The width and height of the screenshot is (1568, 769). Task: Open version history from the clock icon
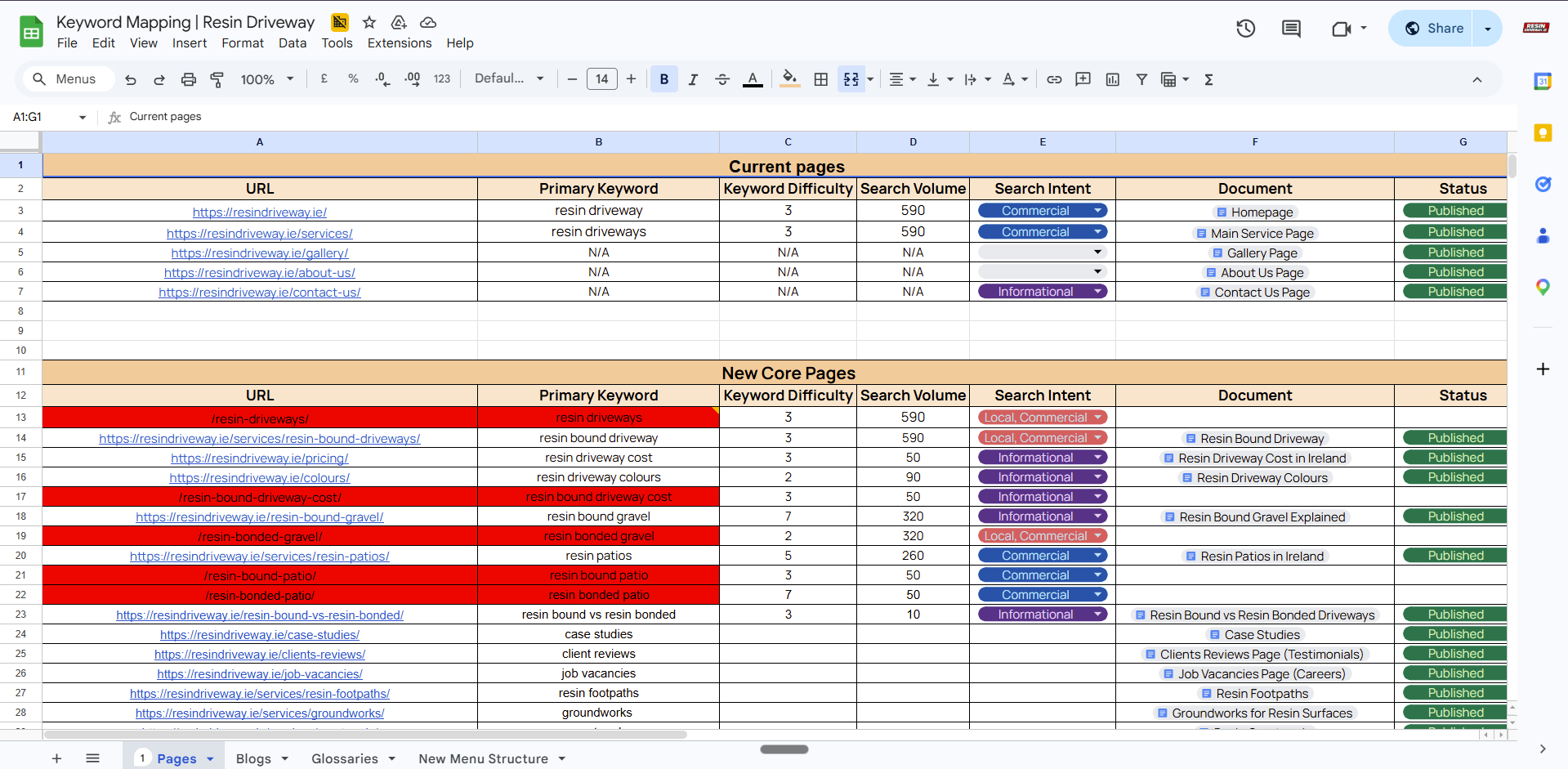(1245, 28)
